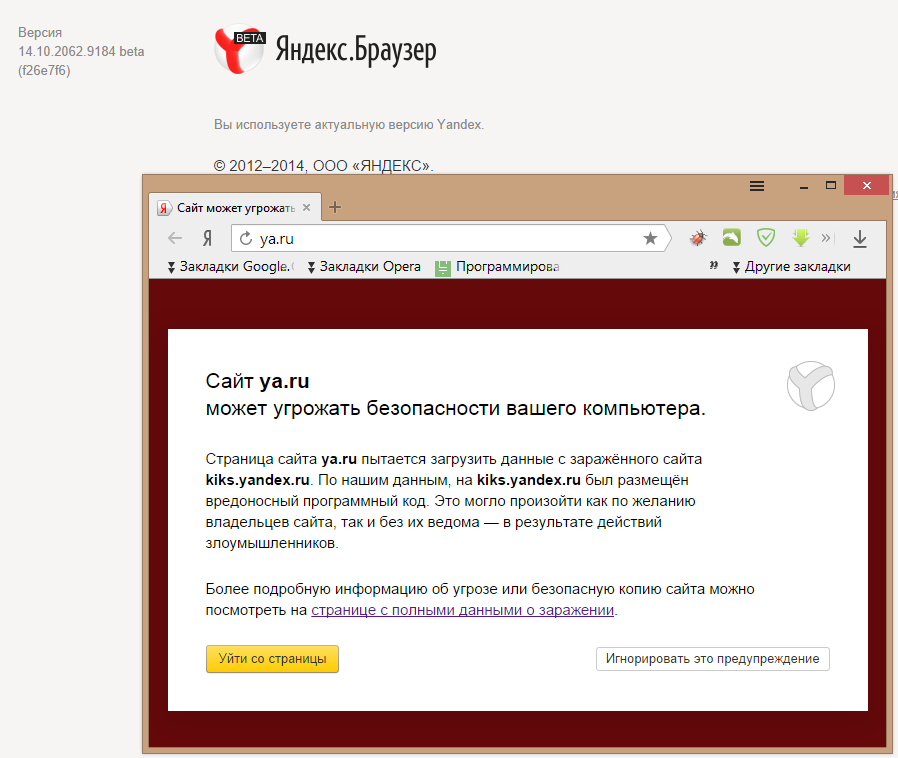Open the browser hamburger menu in title bar

tap(757, 186)
